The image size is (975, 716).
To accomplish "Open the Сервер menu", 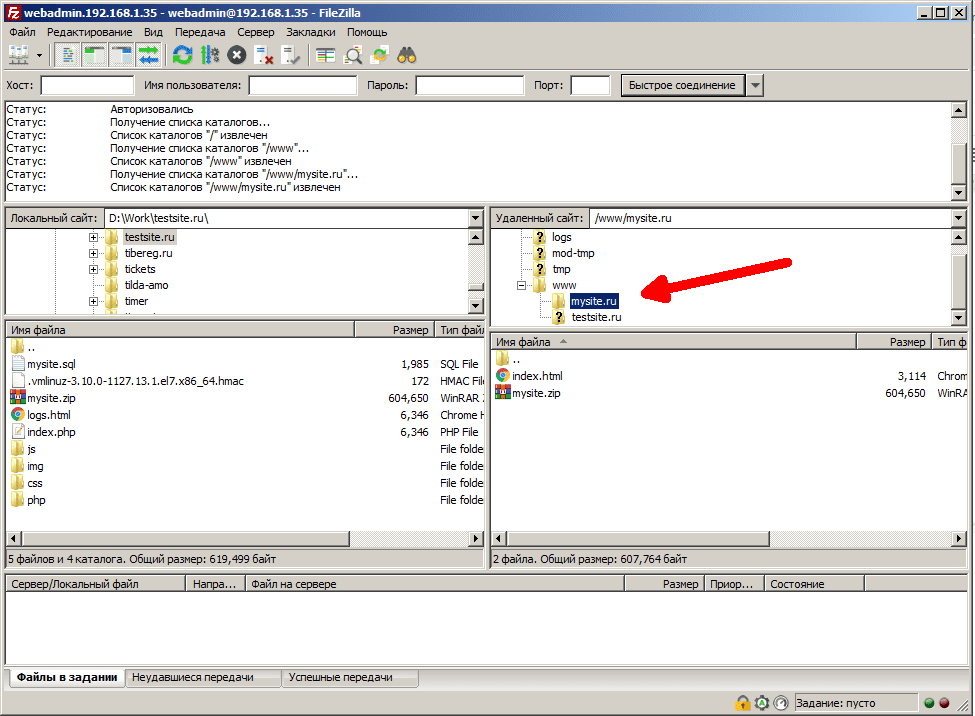I will pyautogui.click(x=255, y=32).
